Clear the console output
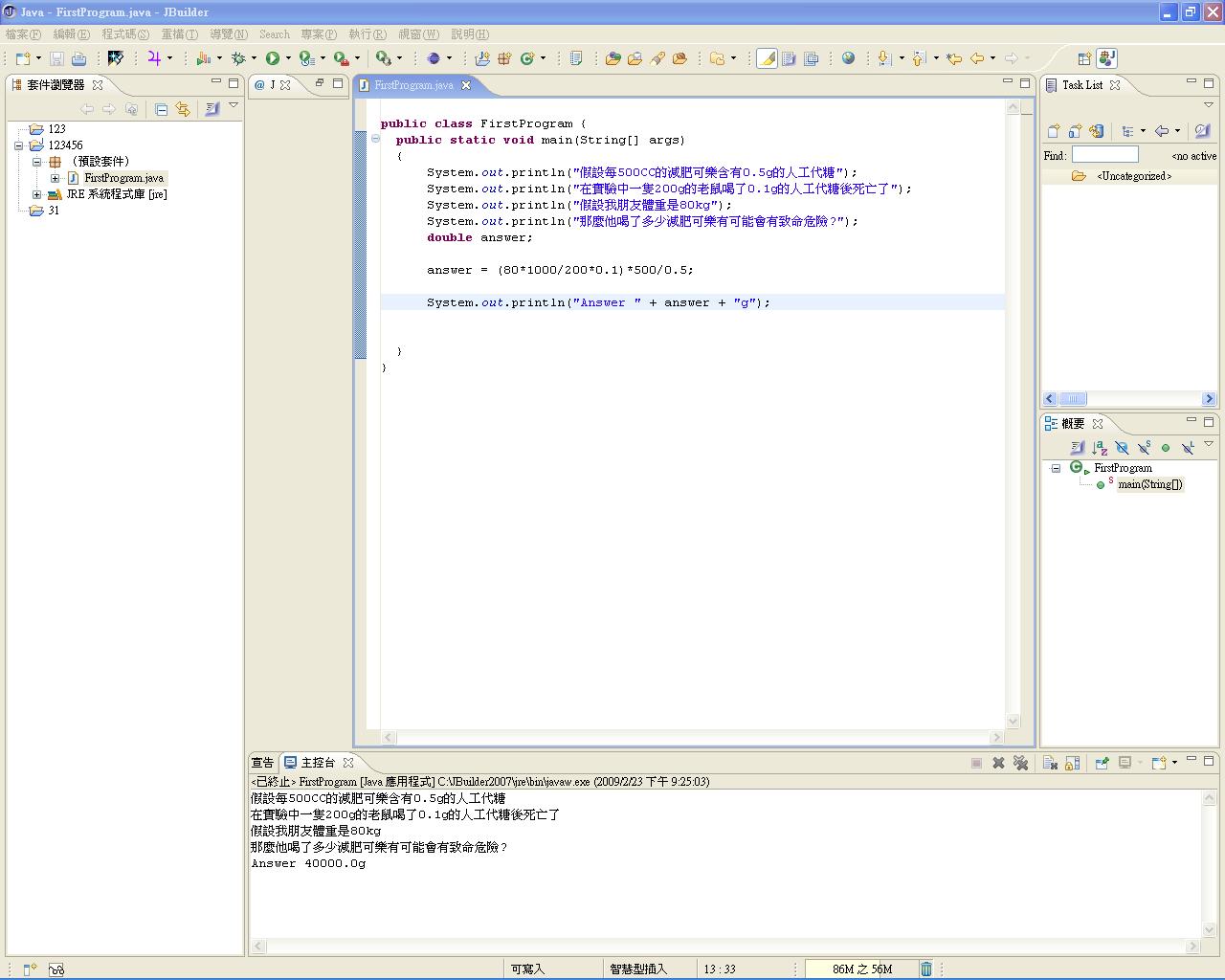Image resolution: width=1225 pixels, height=980 pixels. tap(1050, 763)
